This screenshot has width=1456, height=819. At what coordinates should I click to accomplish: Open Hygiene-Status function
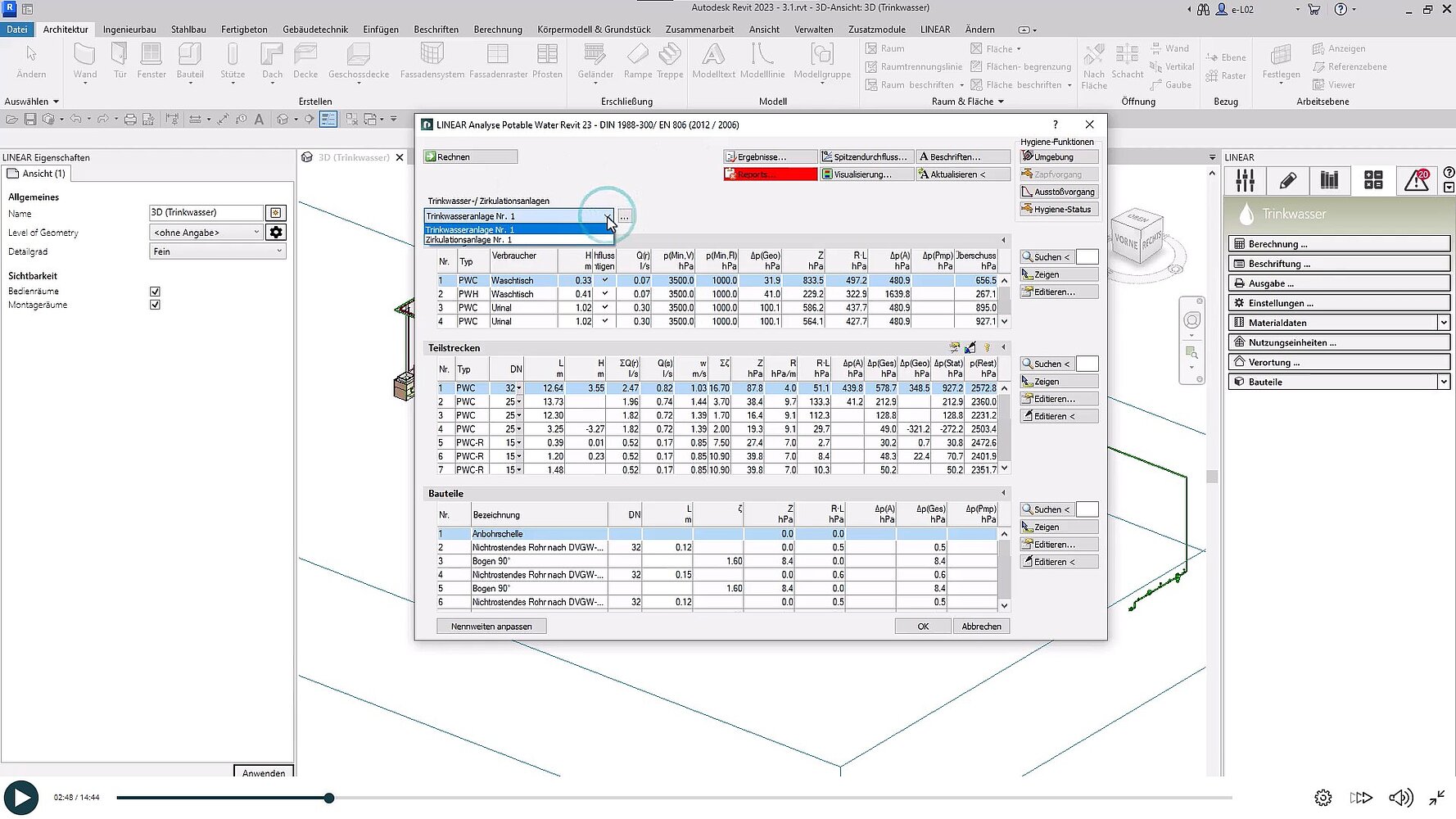point(1057,210)
